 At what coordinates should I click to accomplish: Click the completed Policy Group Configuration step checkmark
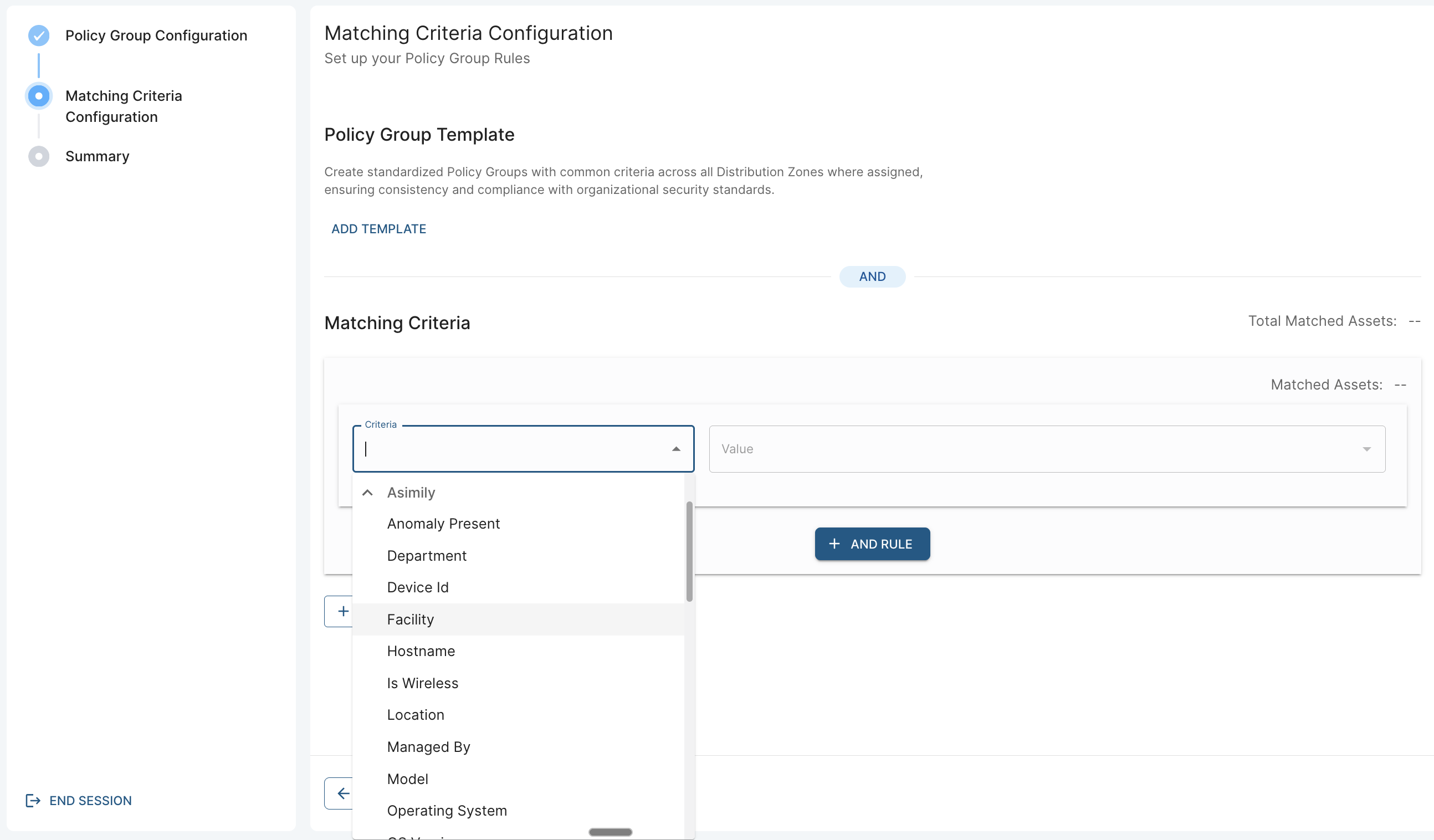pos(39,35)
